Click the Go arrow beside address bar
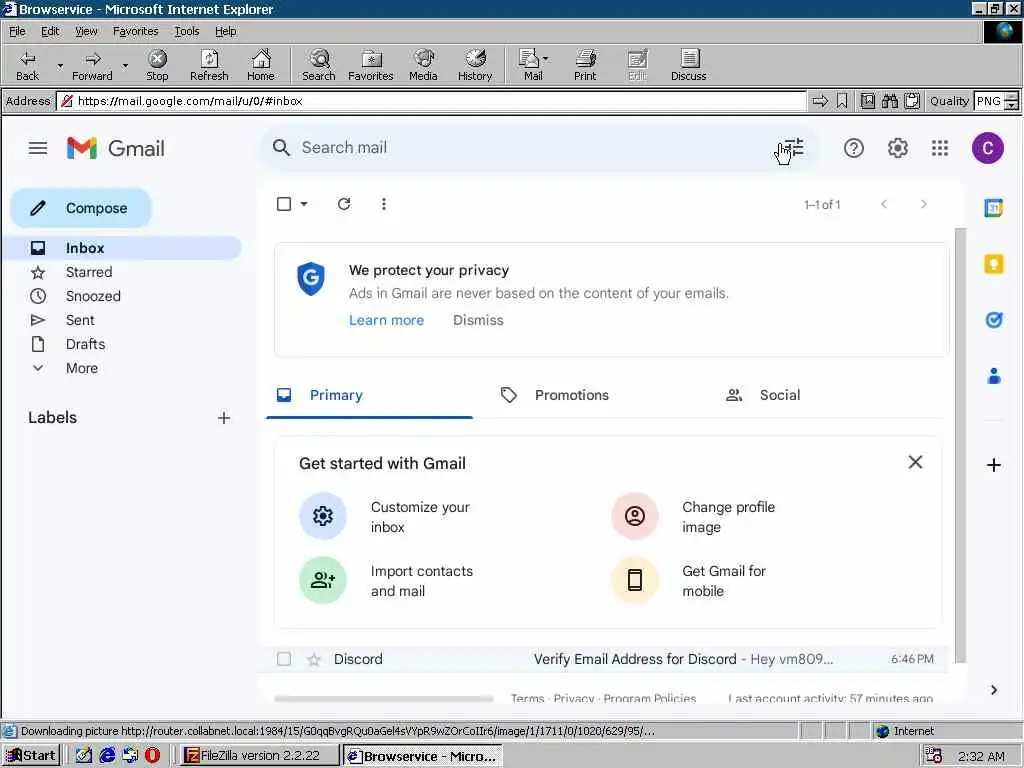This screenshot has width=1024, height=768. pyautogui.click(x=820, y=101)
